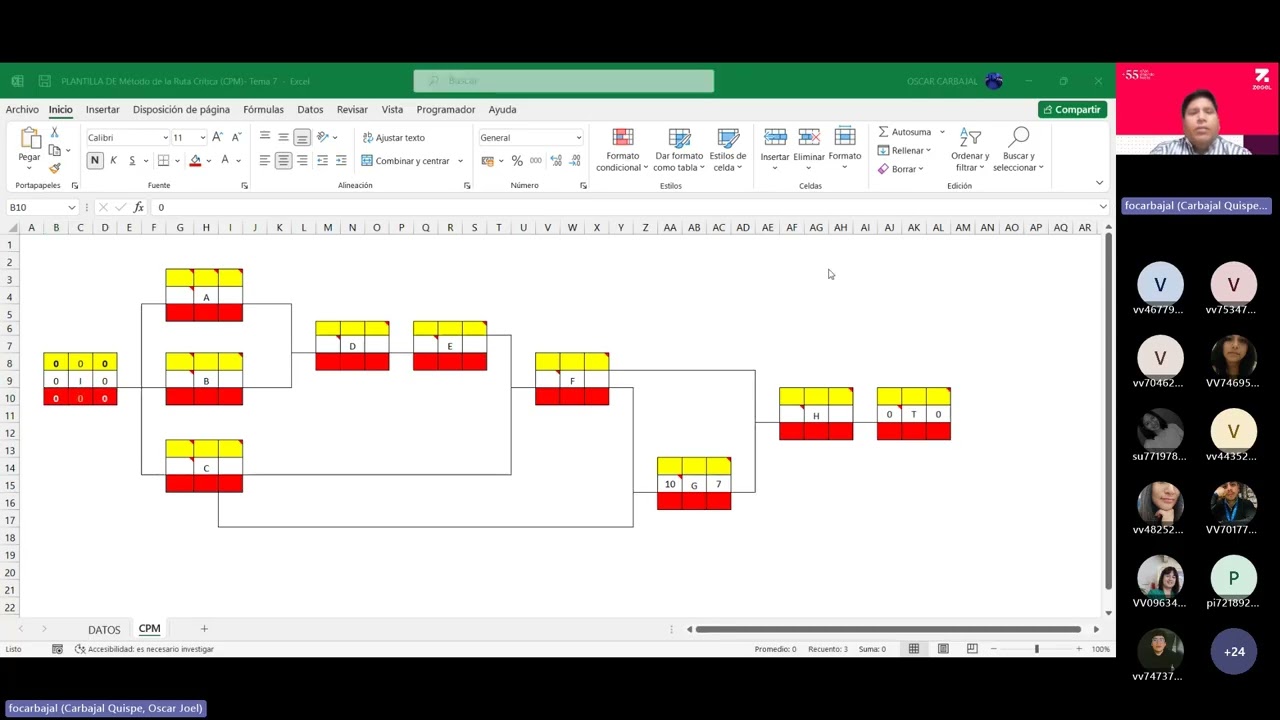Screen dimensions: 1280x720
Task: Click the Pegar clipboard icon
Action: pos(30,139)
